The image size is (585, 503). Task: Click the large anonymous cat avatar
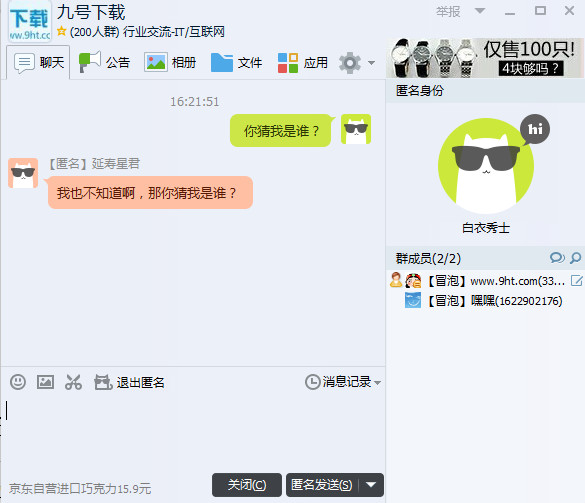[486, 166]
